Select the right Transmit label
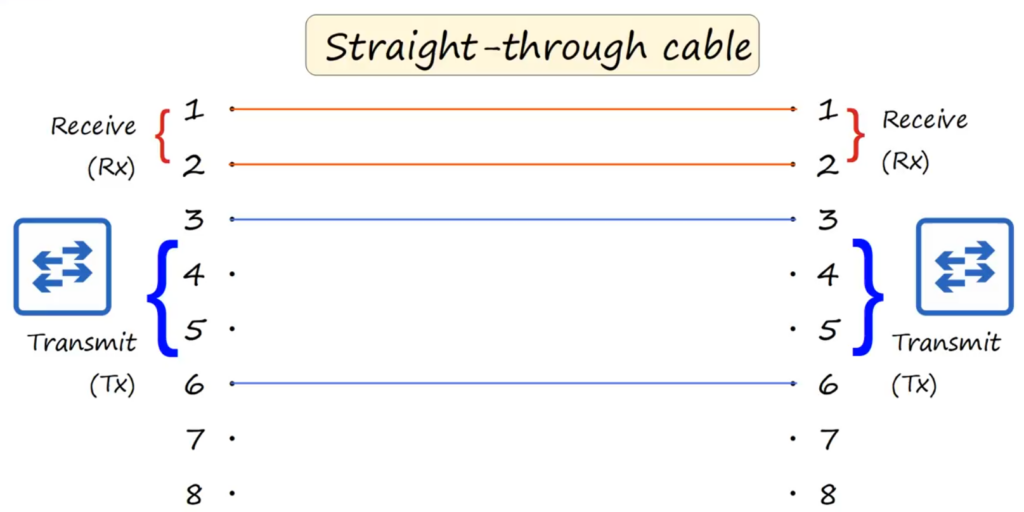The image size is (1024, 512). 946,342
